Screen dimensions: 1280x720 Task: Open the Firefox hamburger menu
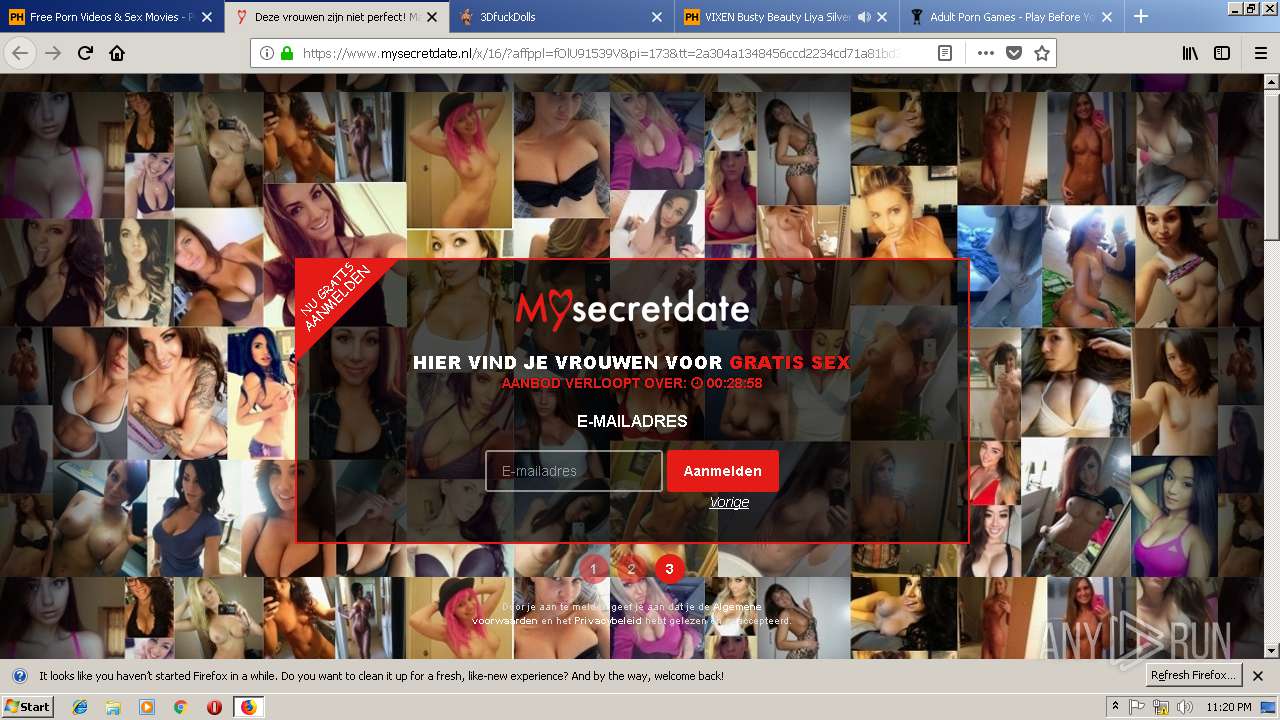(1260, 53)
